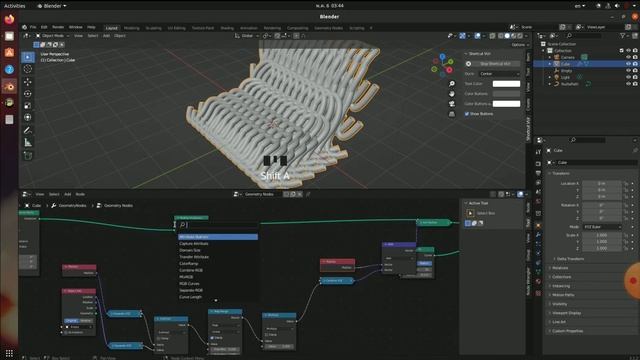Click the Color Buttons gray swatch
The width and height of the screenshot is (640, 360).
pyautogui.click(x=506, y=94)
